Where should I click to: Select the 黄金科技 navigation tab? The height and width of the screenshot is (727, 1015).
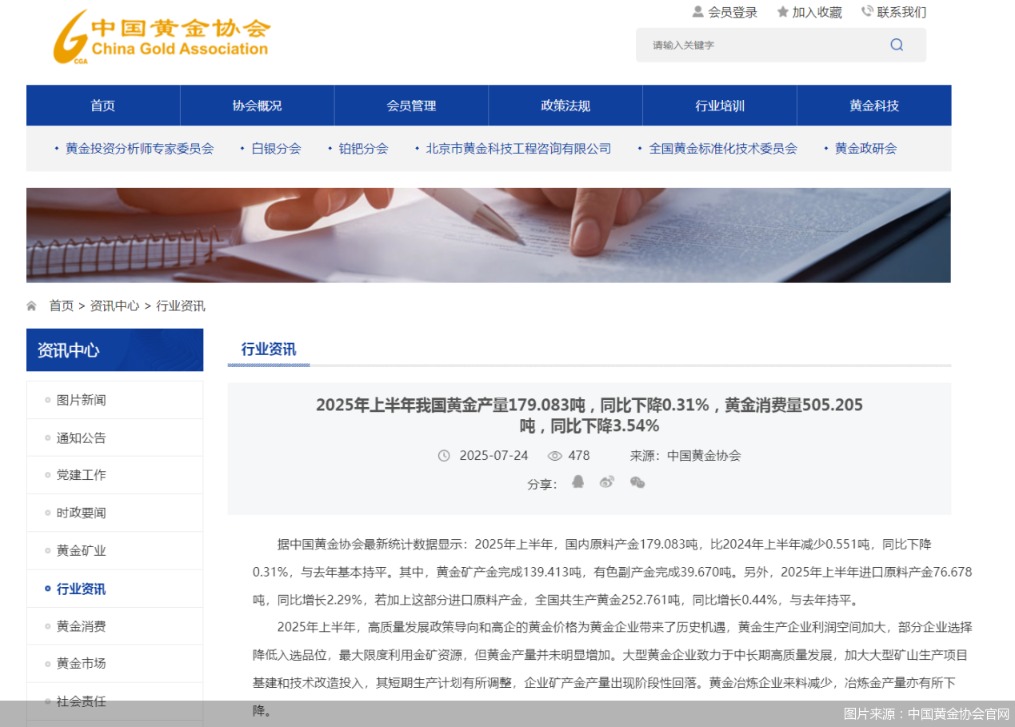pyautogui.click(x=873, y=105)
